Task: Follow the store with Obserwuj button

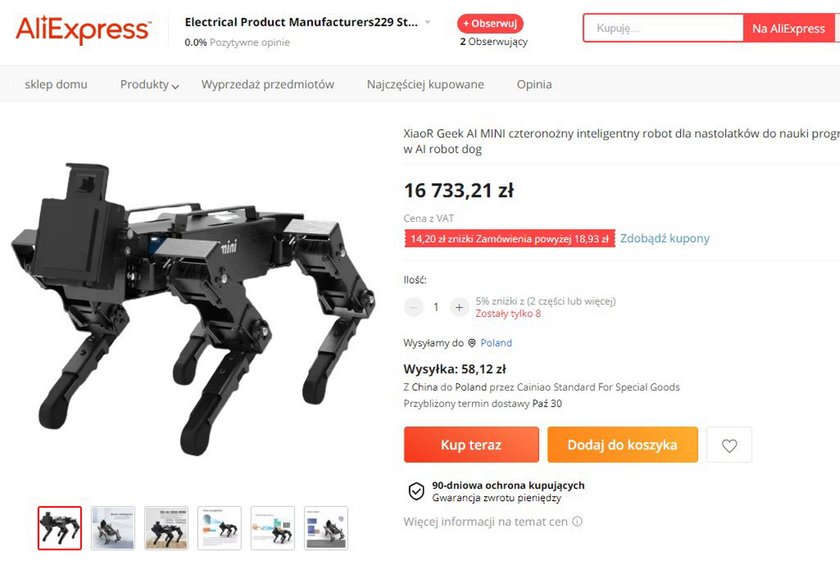Action: point(490,24)
